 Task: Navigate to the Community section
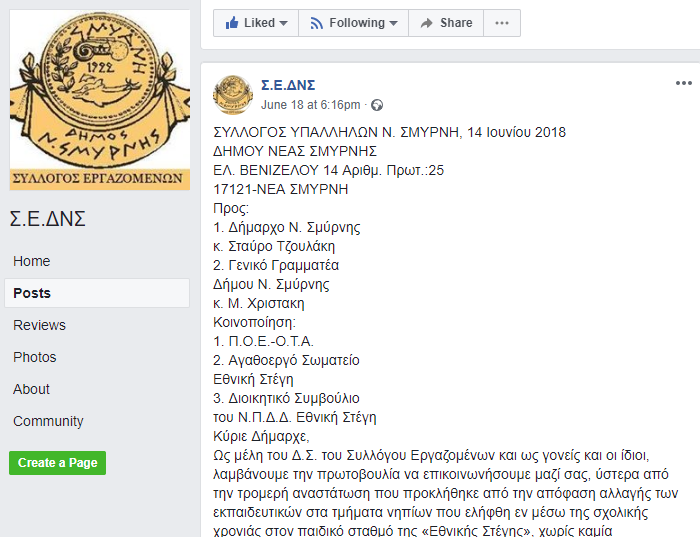48,421
